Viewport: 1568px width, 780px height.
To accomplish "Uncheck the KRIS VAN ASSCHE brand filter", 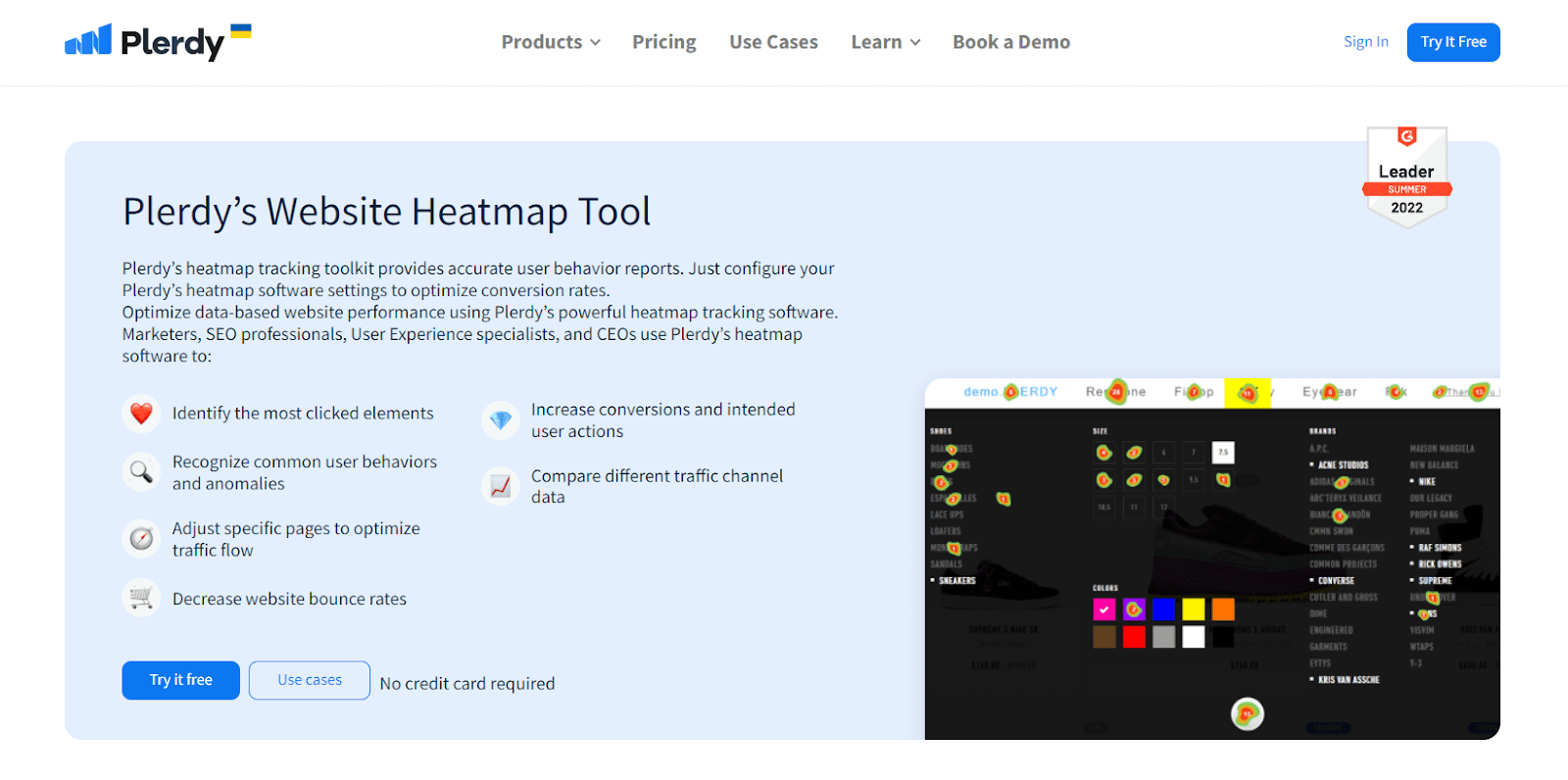I will (1345, 680).
